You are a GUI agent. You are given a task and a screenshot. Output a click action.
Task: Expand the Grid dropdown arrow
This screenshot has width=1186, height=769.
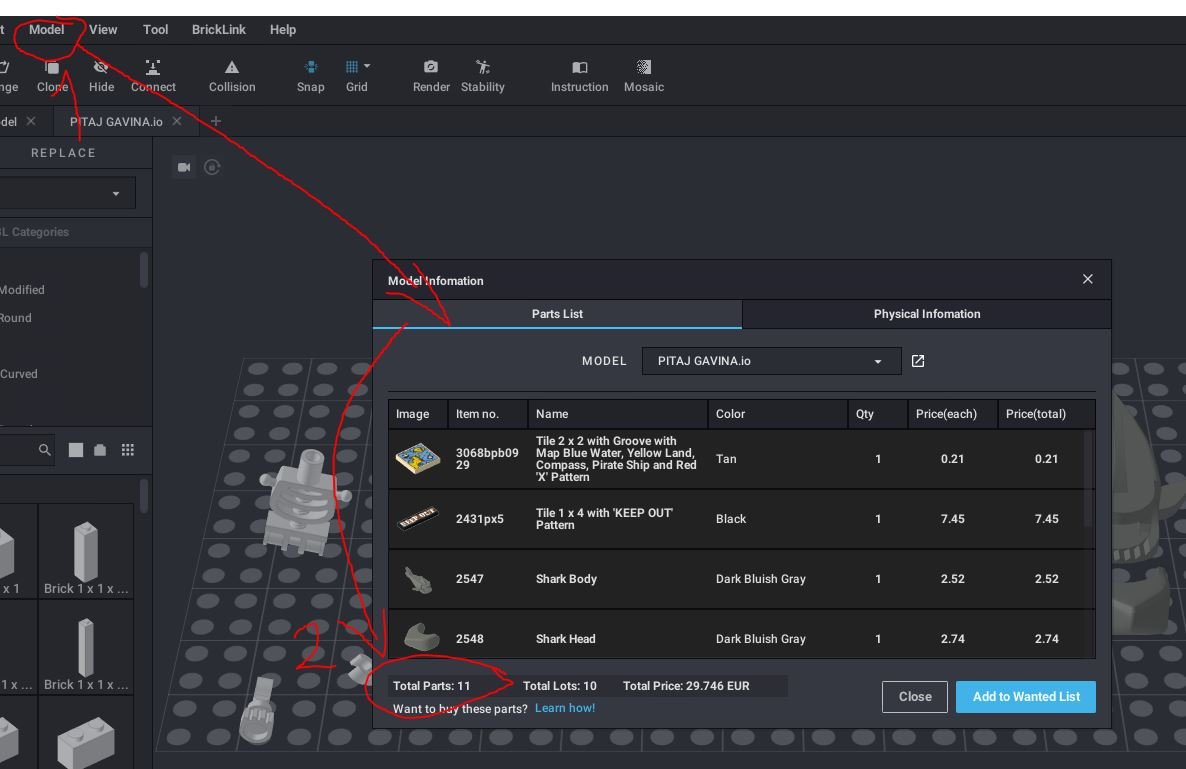pos(367,67)
